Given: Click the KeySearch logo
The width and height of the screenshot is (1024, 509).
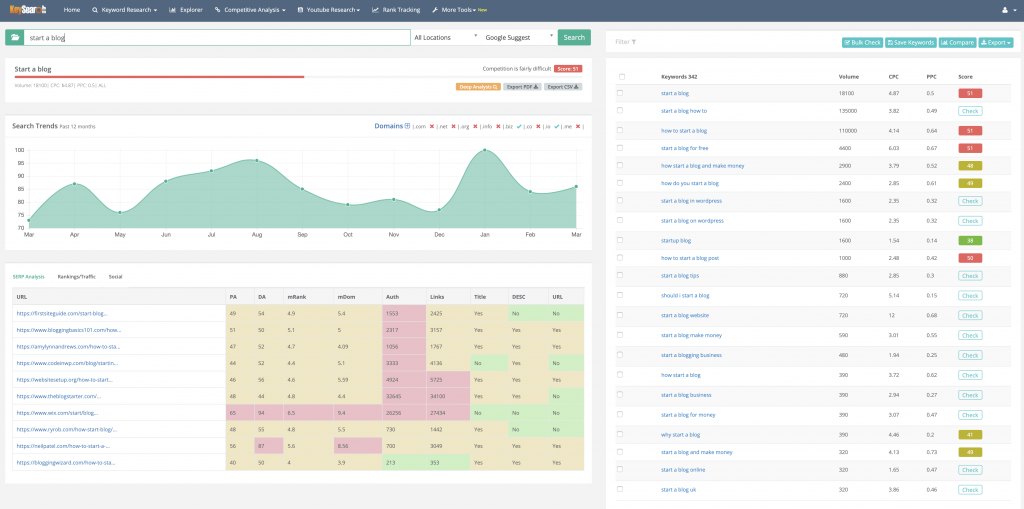Looking at the screenshot, I should tap(30, 10).
